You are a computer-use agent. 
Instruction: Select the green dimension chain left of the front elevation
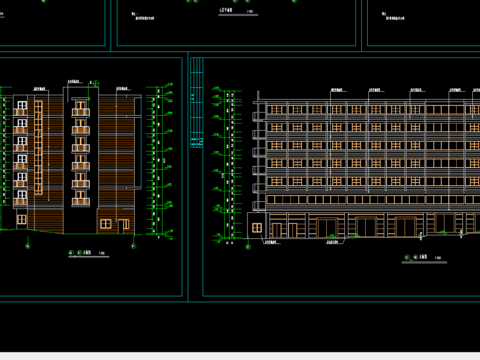(227, 164)
